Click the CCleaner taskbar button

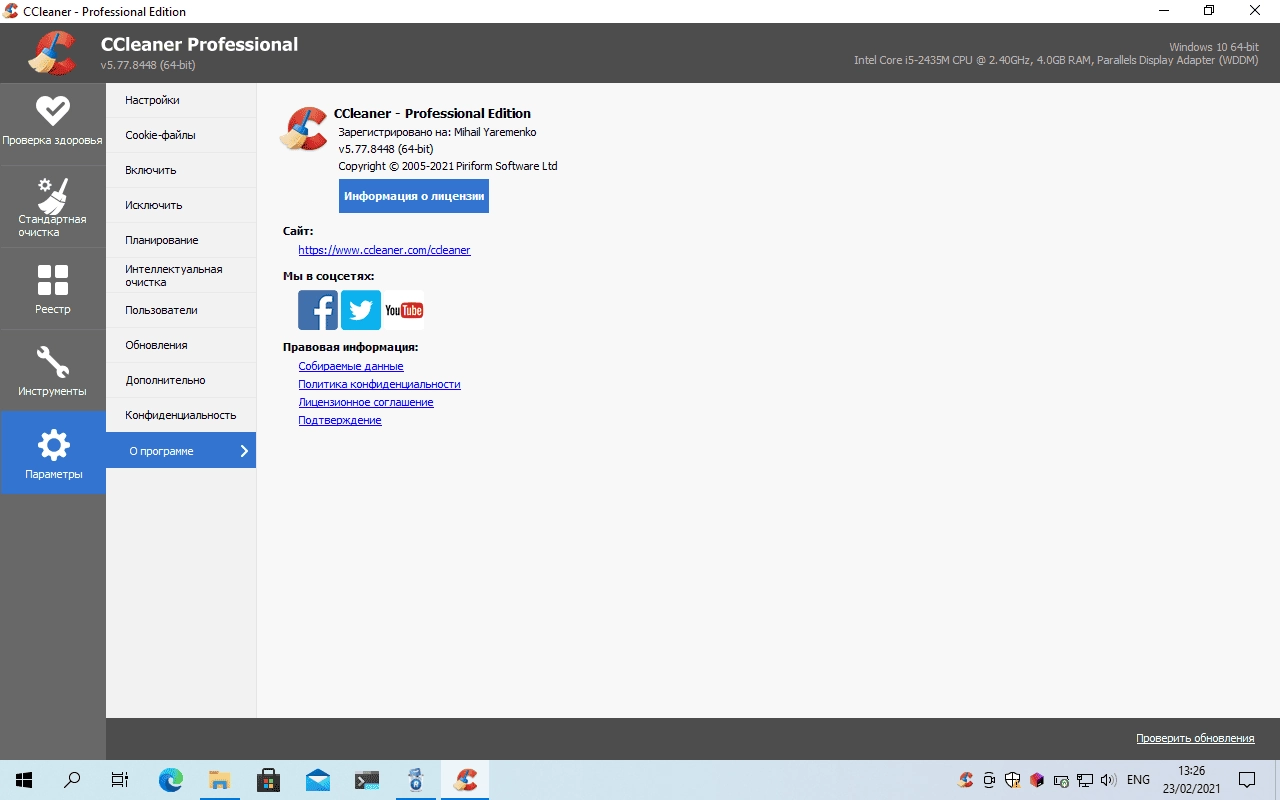tap(465, 780)
